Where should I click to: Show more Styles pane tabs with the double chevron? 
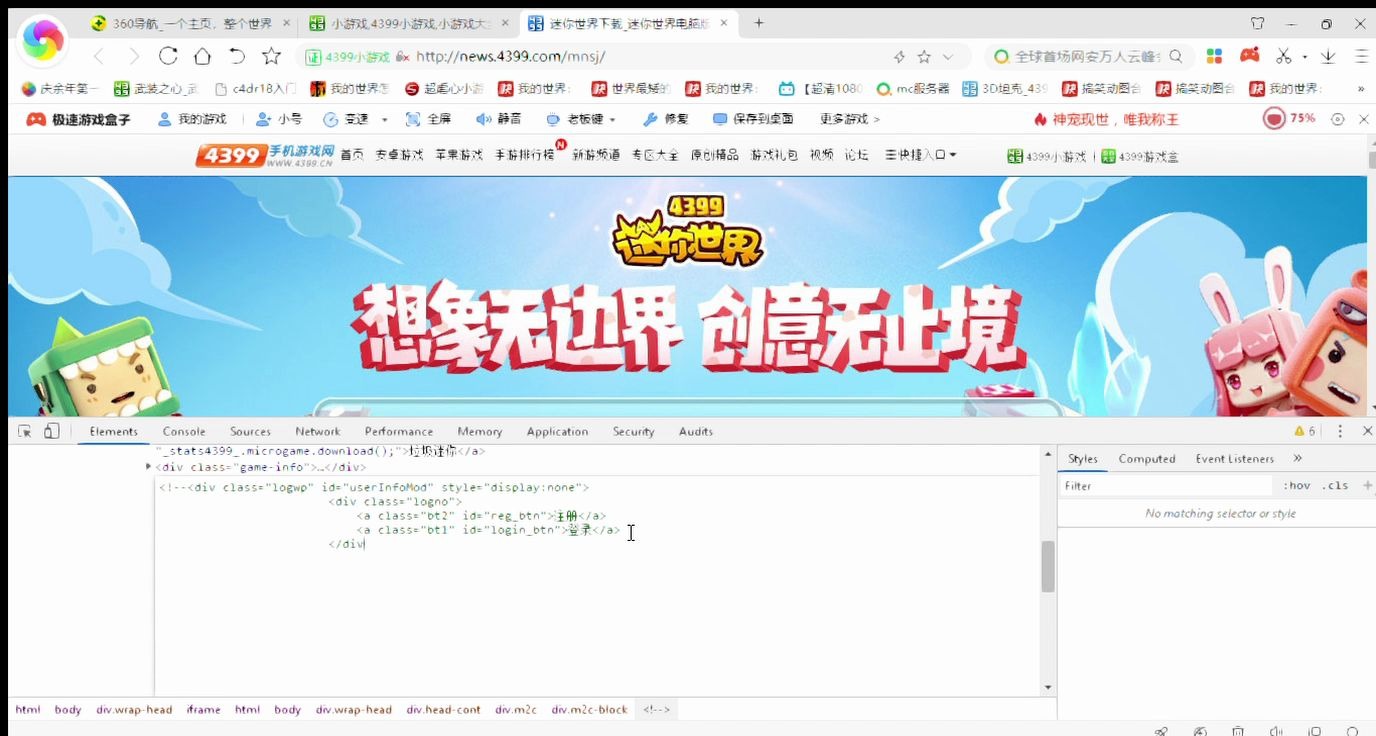click(1297, 458)
